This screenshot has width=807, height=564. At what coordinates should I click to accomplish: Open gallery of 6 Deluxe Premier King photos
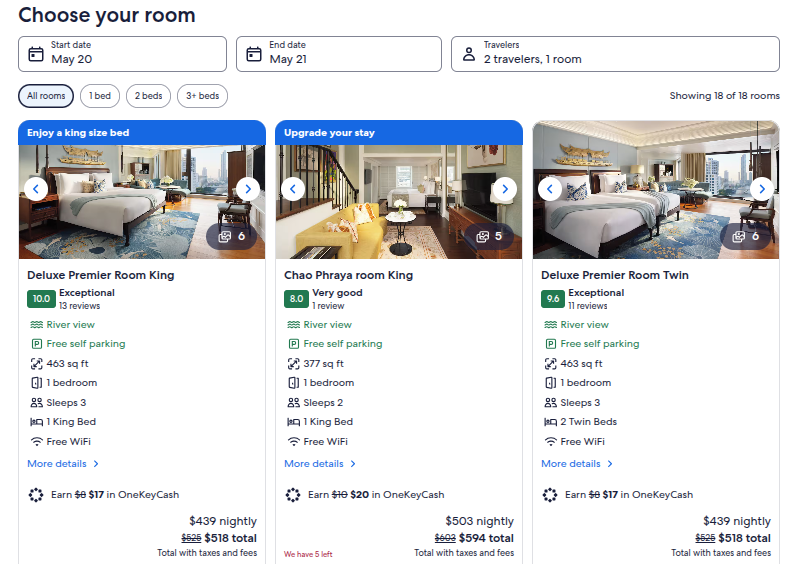(232, 236)
